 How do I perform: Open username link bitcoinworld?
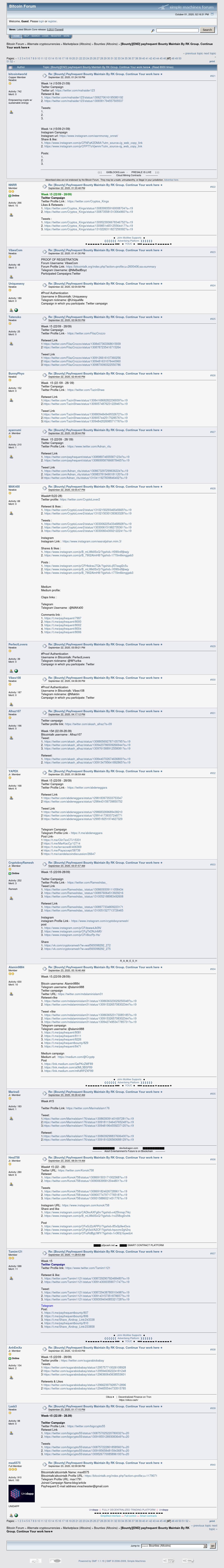tap(18, 74)
